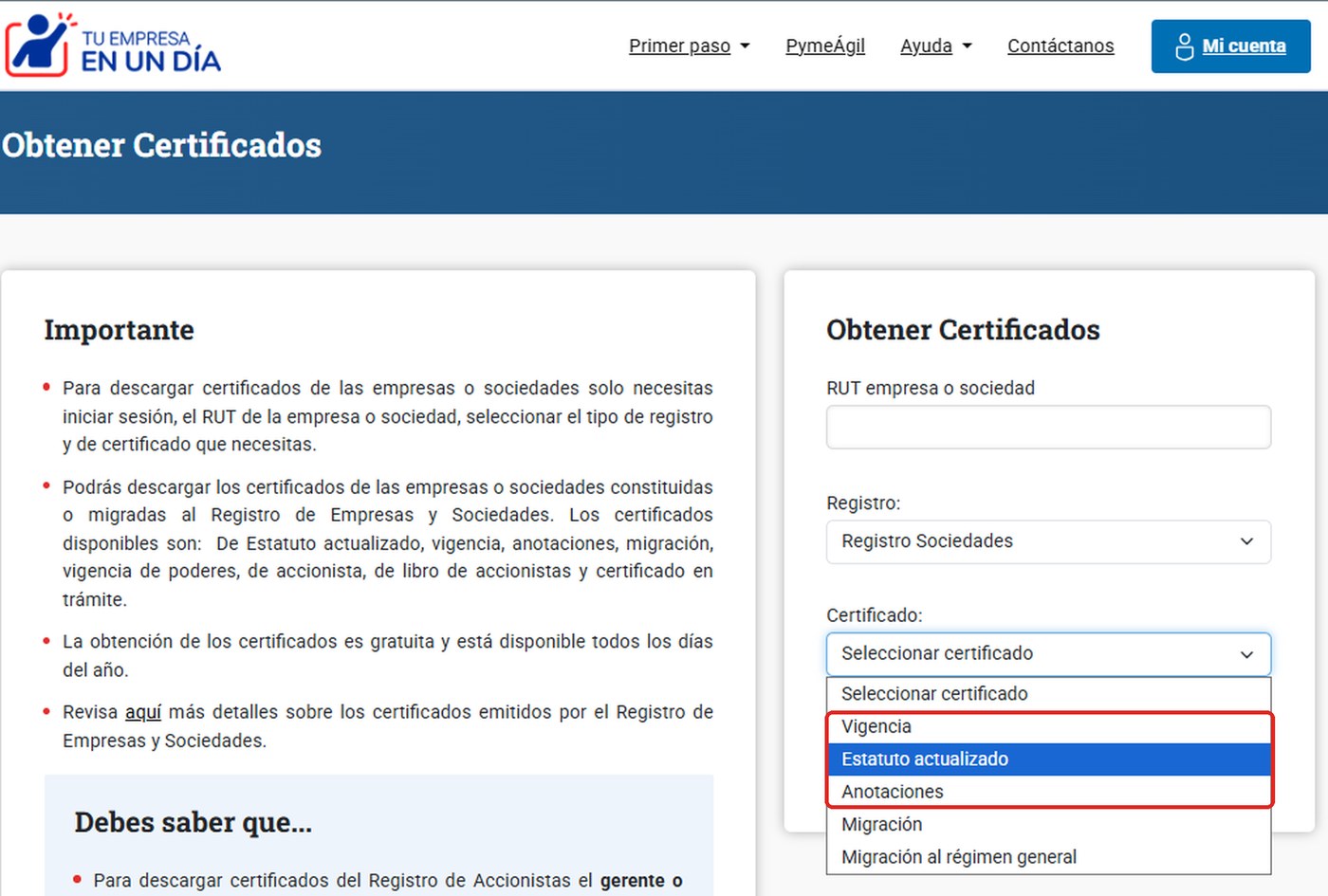Select Estatuto actualizado from the list
The image size is (1328, 896).
[x=1048, y=759]
